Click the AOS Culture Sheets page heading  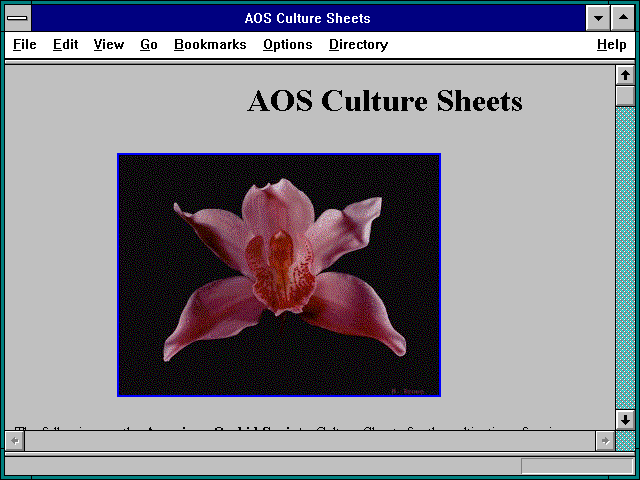point(385,101)
